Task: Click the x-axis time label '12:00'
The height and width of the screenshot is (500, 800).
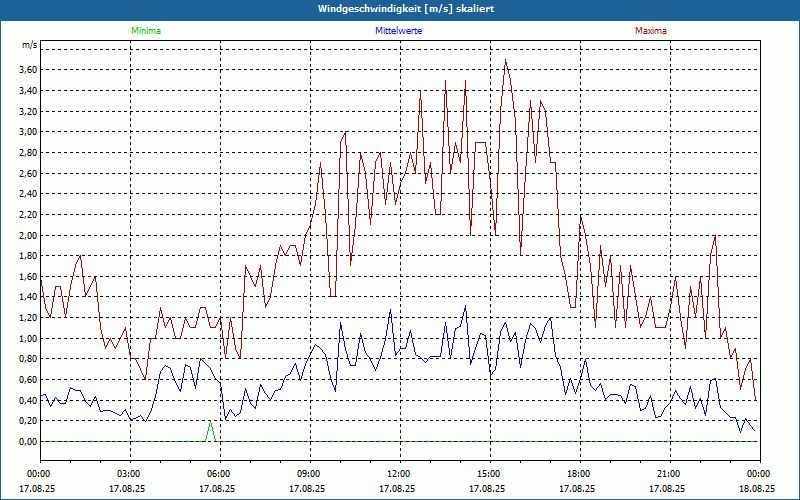Action: [x=400, y=474]
